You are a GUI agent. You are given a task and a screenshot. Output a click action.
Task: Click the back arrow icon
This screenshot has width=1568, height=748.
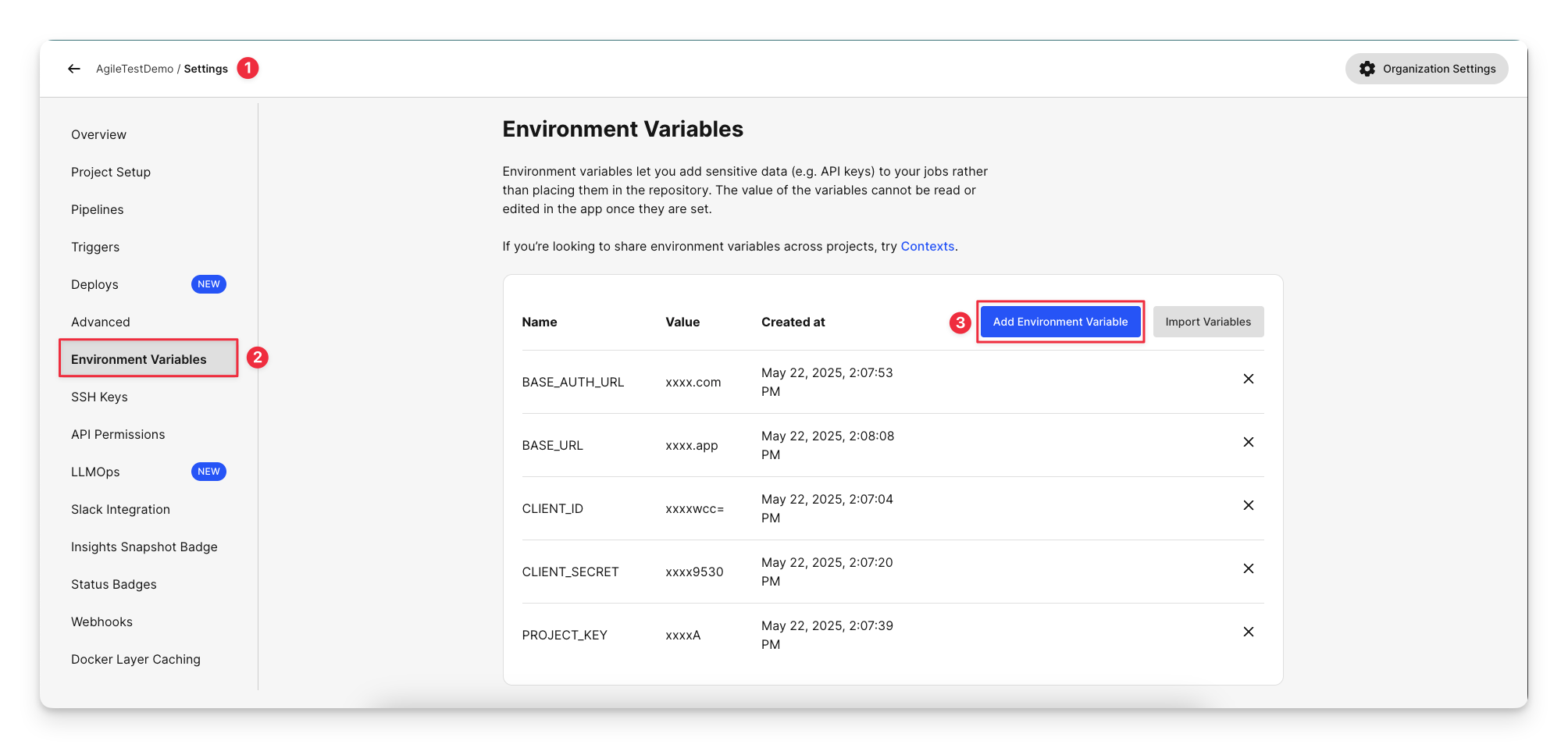click(x=74, y=69)
